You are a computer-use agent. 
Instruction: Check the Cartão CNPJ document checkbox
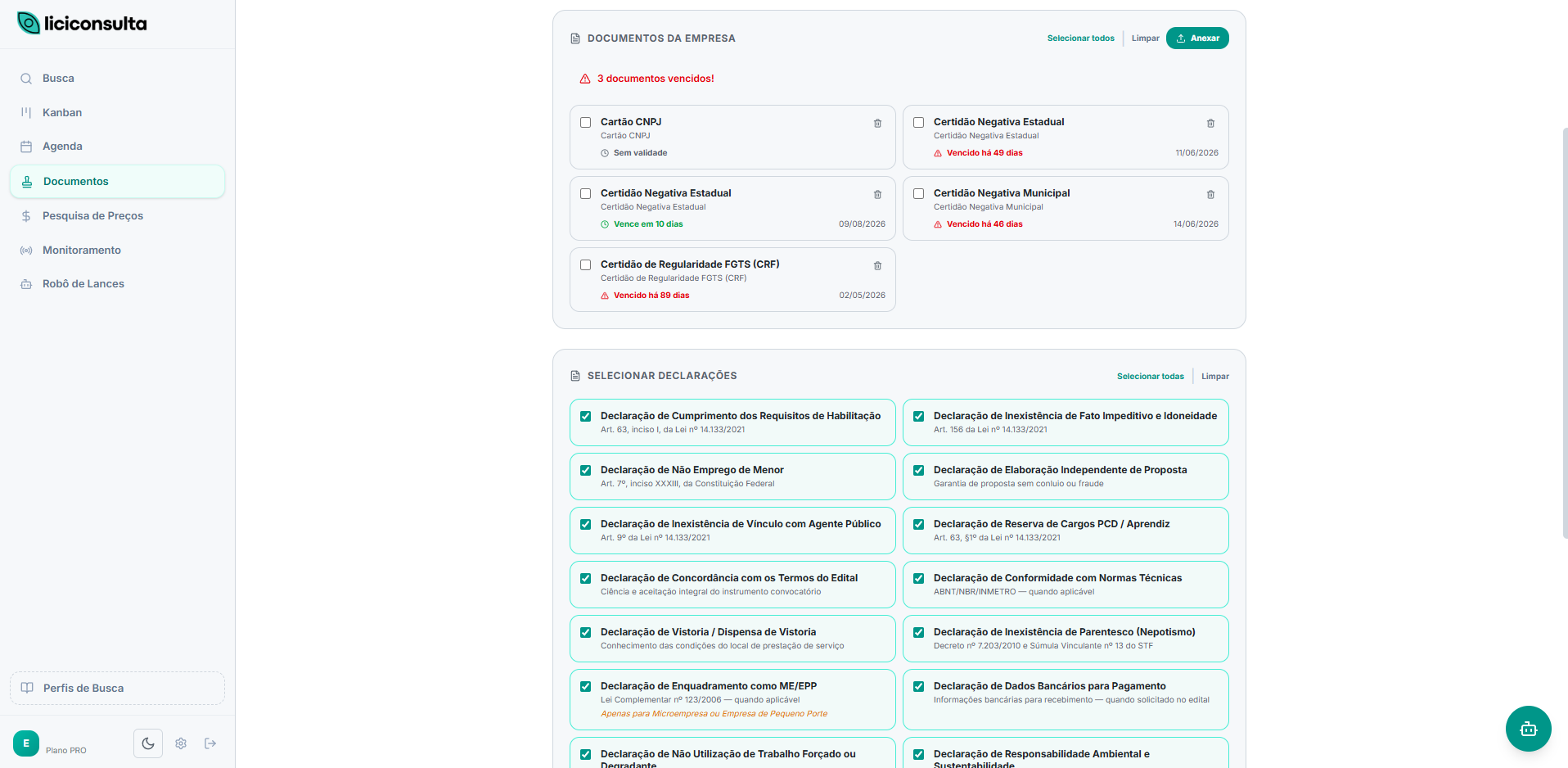click(586, 122)
